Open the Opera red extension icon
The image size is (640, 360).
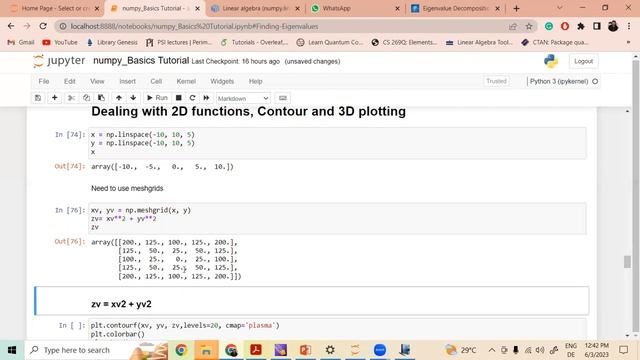pyautogui.click(x=565, y=26)
